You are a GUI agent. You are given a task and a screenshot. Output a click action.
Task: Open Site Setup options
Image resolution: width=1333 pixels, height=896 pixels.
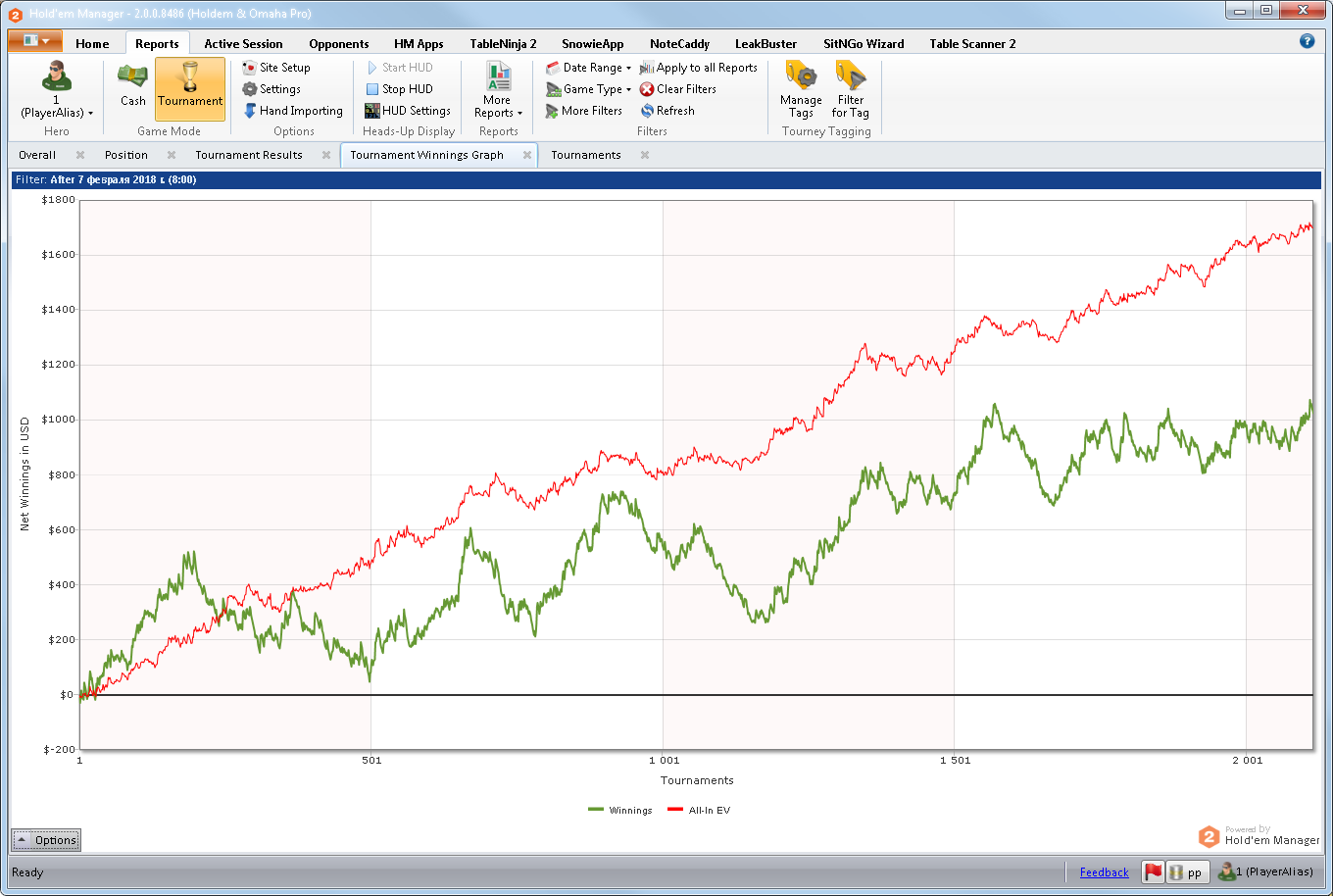(276, 68)
